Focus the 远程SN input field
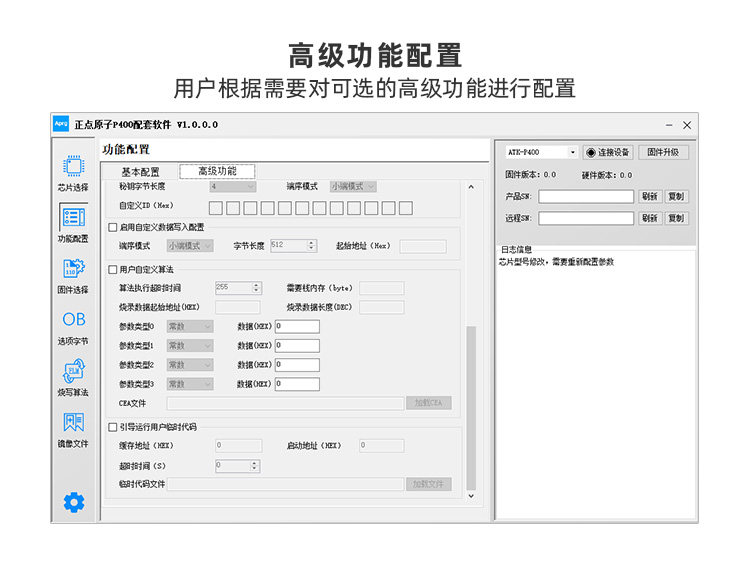Screen dimensions: 750x578 (x=586, y=218)
